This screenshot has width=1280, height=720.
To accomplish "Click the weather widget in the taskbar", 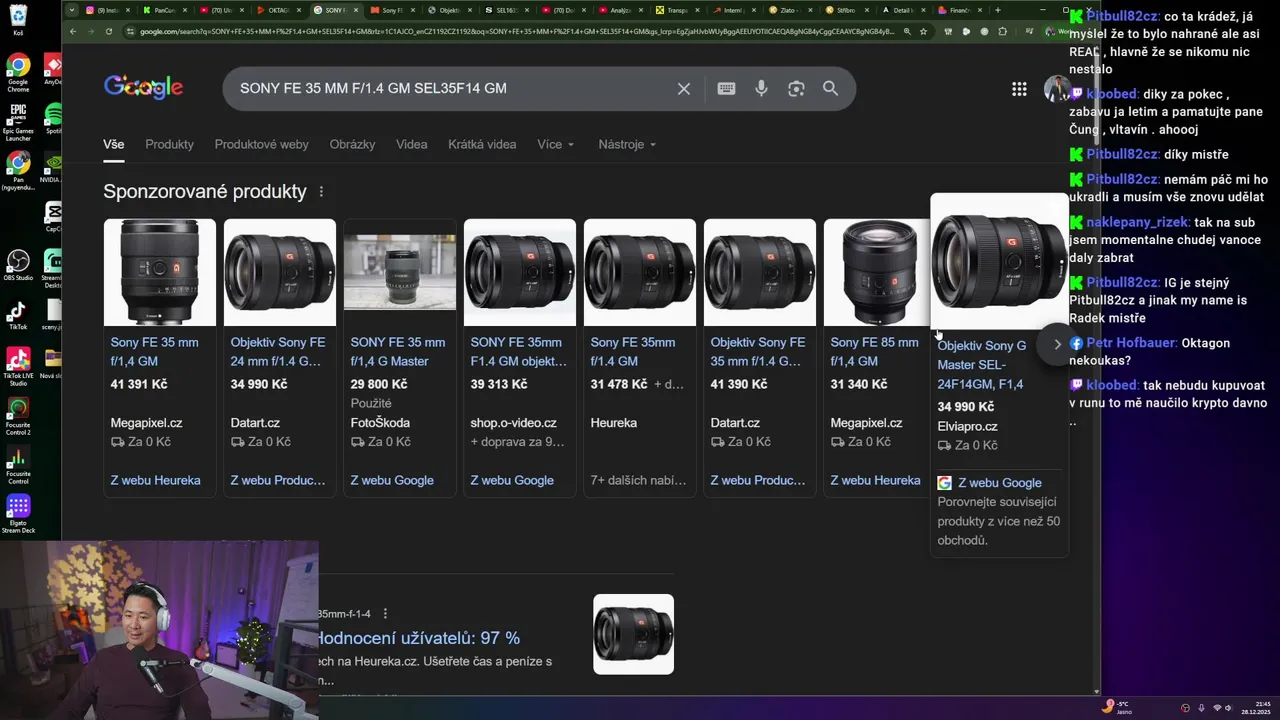I will pyautogui.click(x=1117, y=706).
